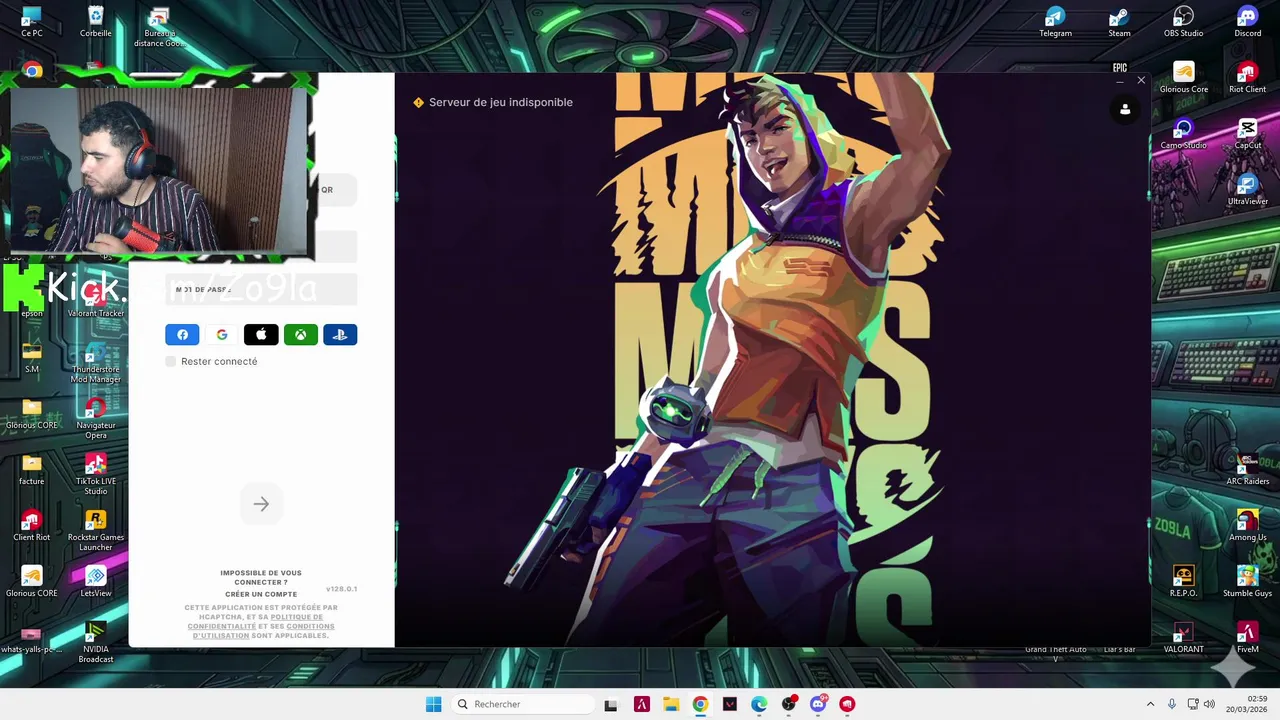Image resolution: width=1280 pixels, height=720 pixels.
Task: Open NVIDIA Broadcast desktop icon
Action: tap(96, 642)
